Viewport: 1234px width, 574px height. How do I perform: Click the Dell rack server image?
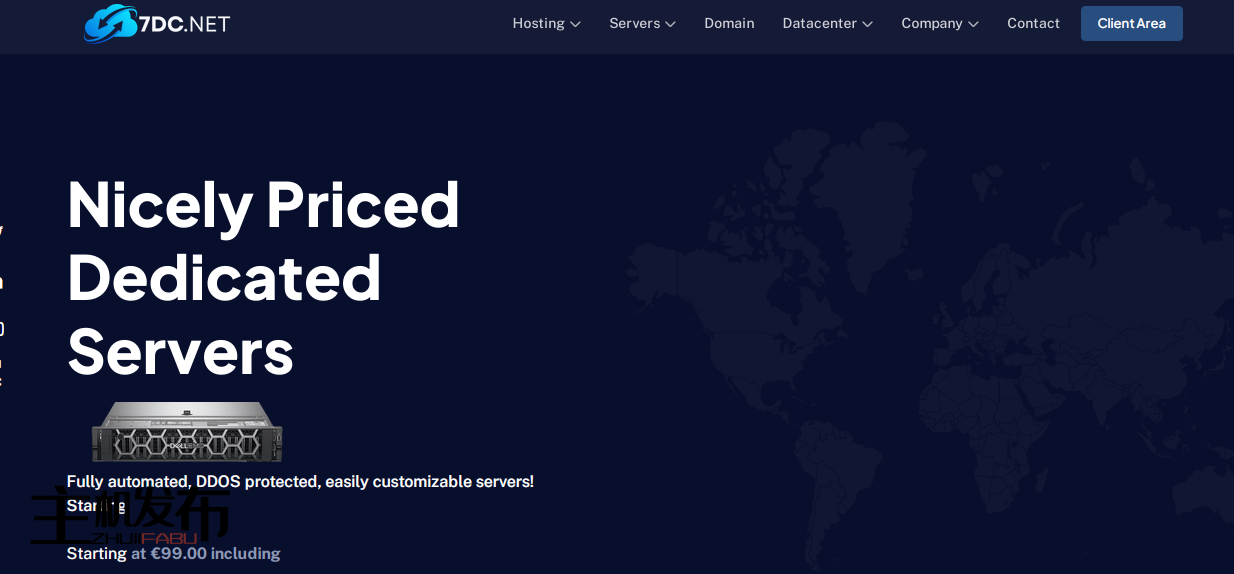pos(187,432)
